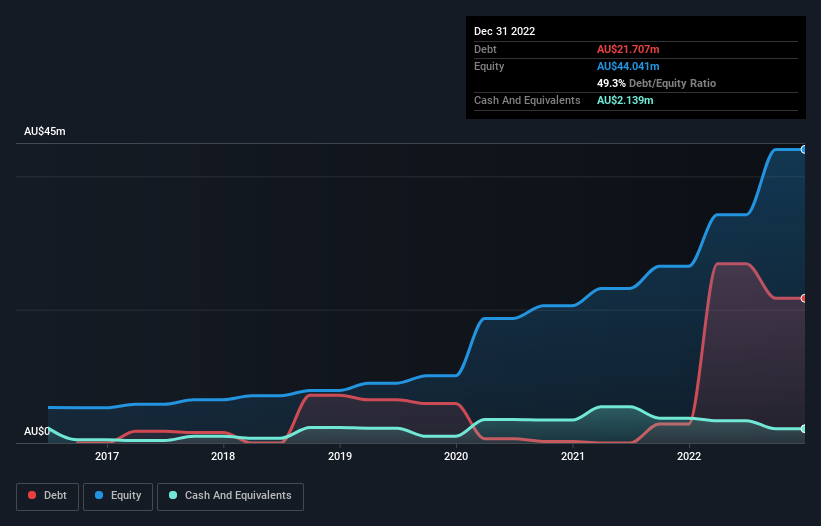Click the Equity row label in tooltip
Screen dimensions: 821x526
pyautogui.click(x=489, y=66)
